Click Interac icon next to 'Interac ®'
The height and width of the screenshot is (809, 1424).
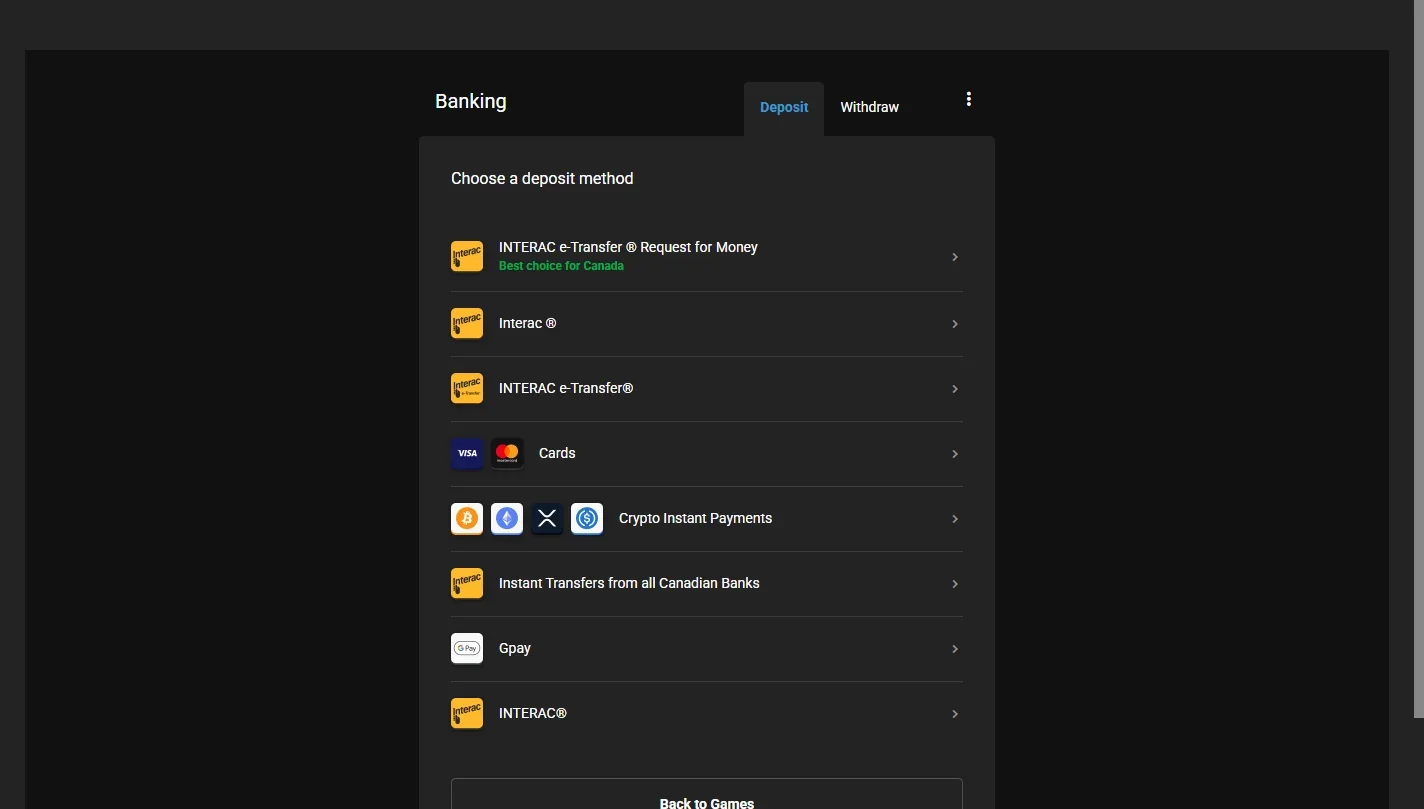pos(467,324)
